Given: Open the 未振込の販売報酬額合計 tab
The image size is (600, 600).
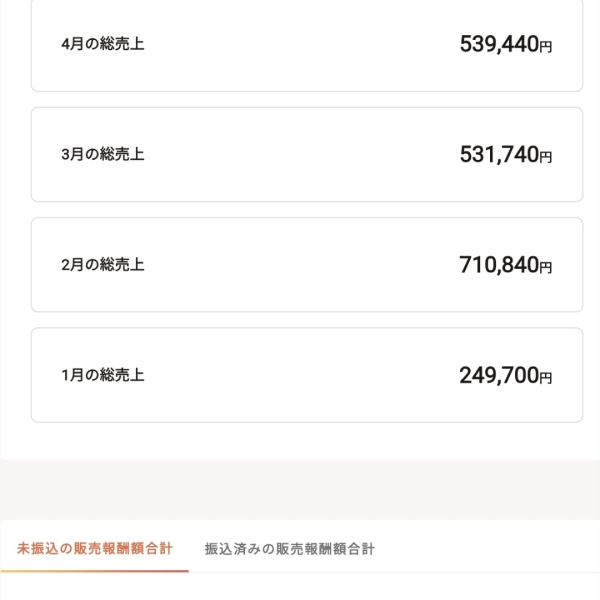Looking at the screenshot, I should (x=95, y=549).
